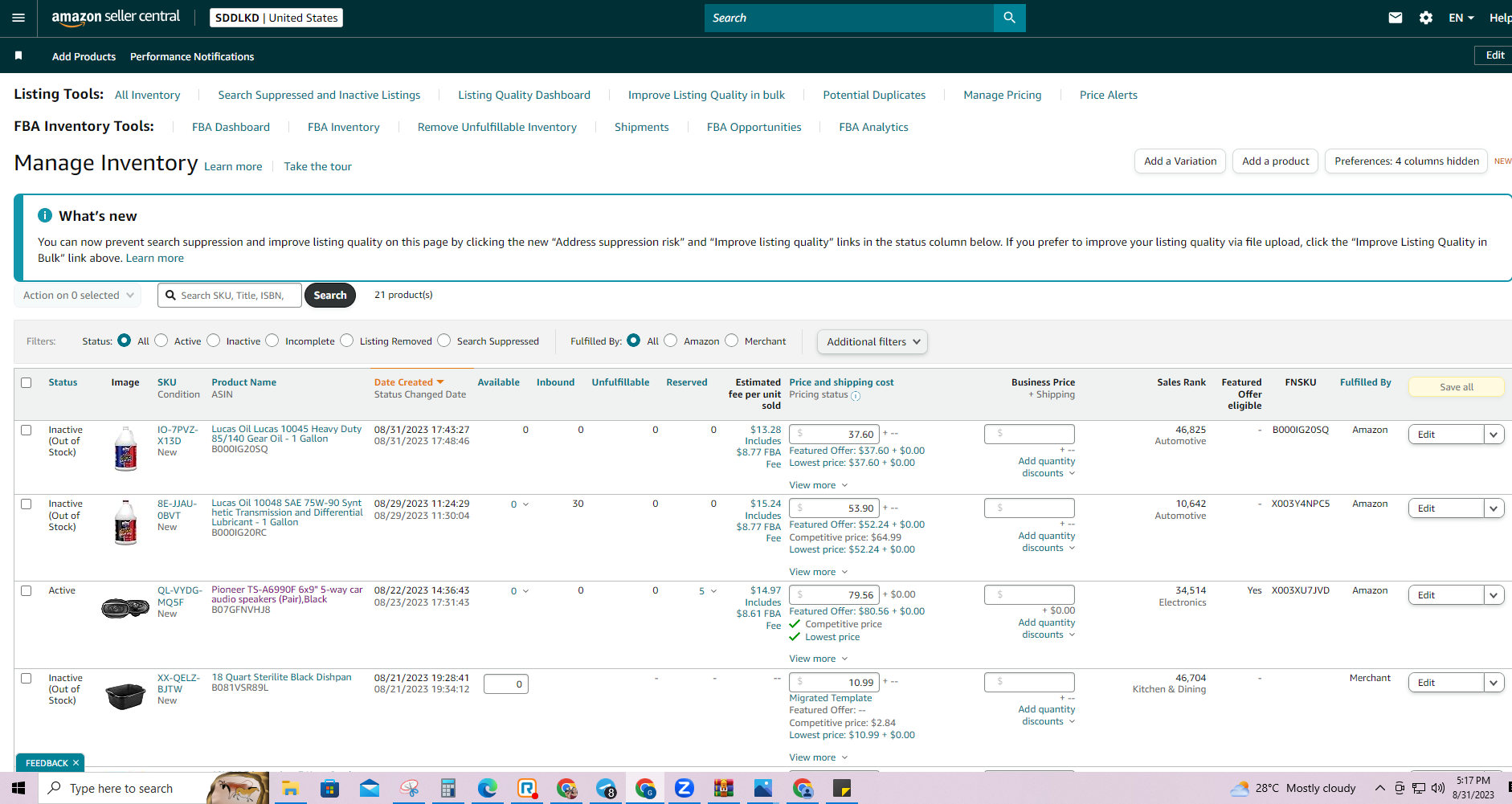Click the What's new info icon
The image size is (1512, 804).
coord(45,215)
